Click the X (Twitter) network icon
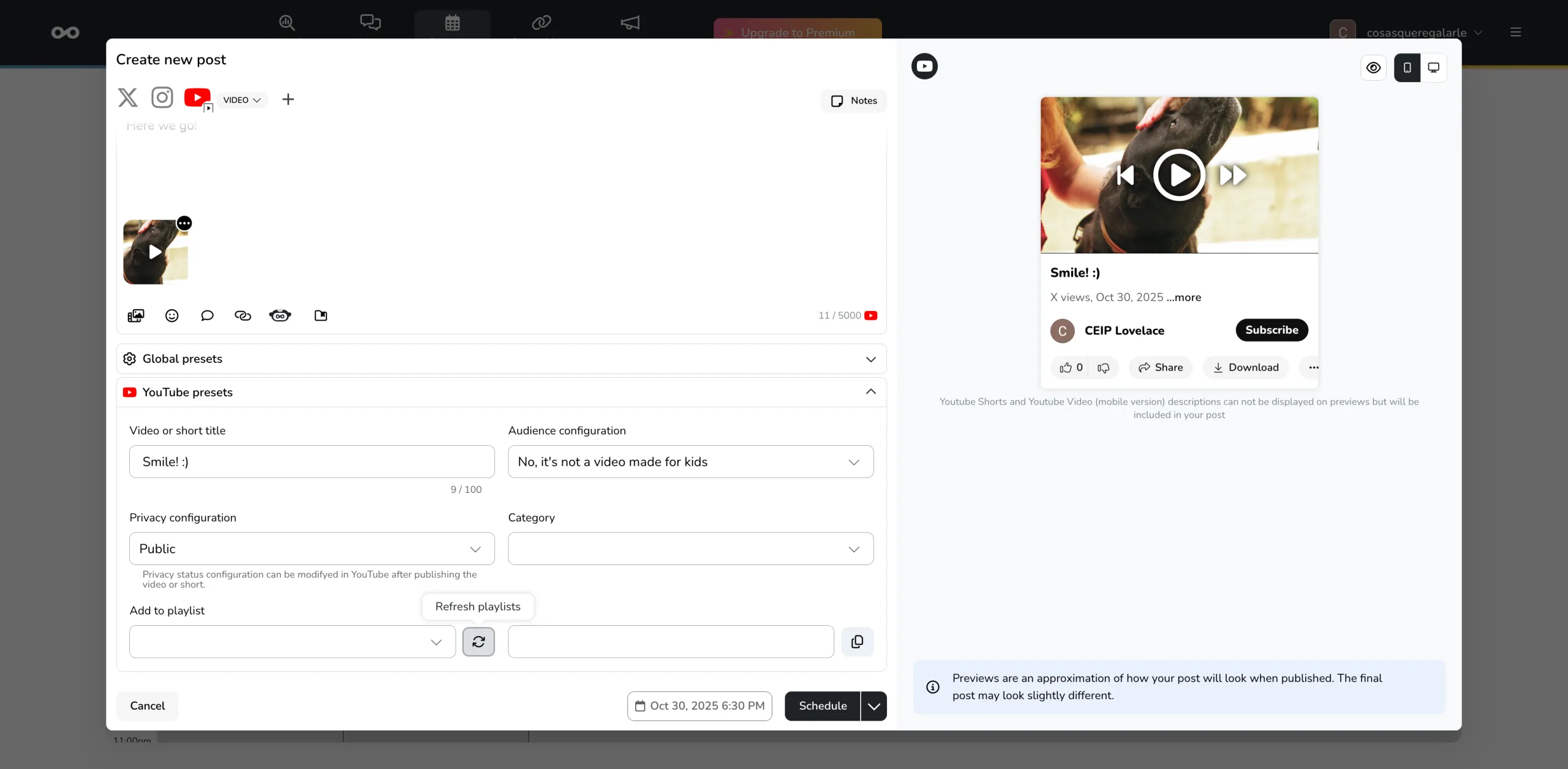The height and width of the screenshot is (769, 1568). click(x=127, y=97)
